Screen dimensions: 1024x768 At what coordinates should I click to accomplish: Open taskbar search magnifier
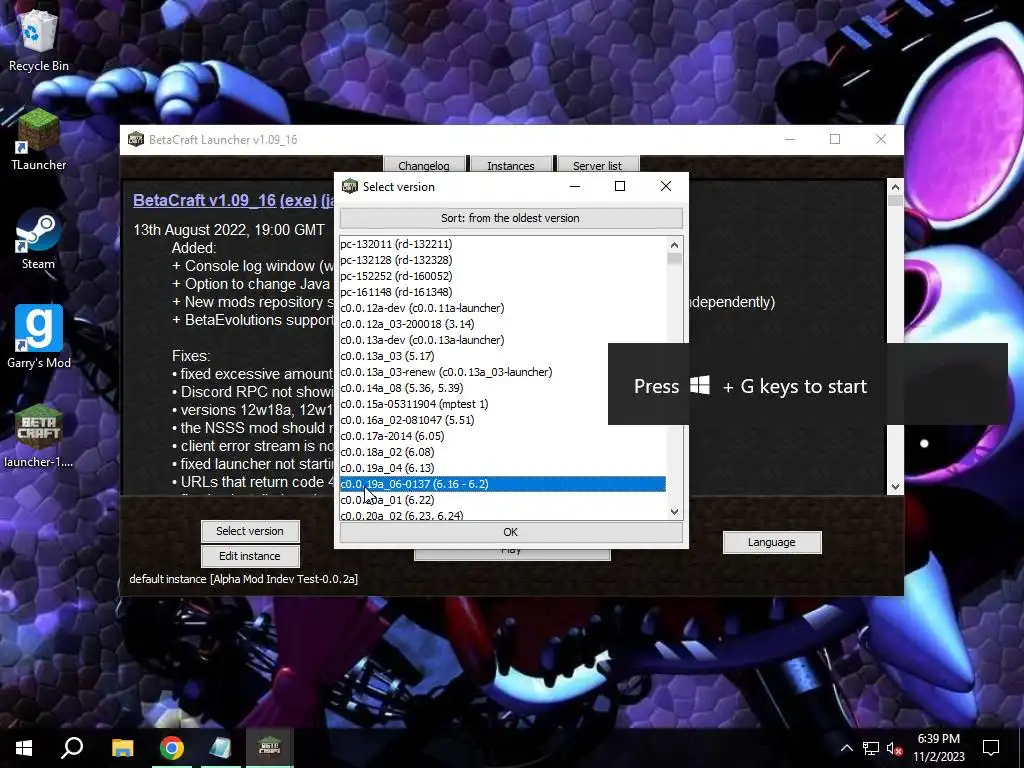pyautogui.click(x=72, y=748)
